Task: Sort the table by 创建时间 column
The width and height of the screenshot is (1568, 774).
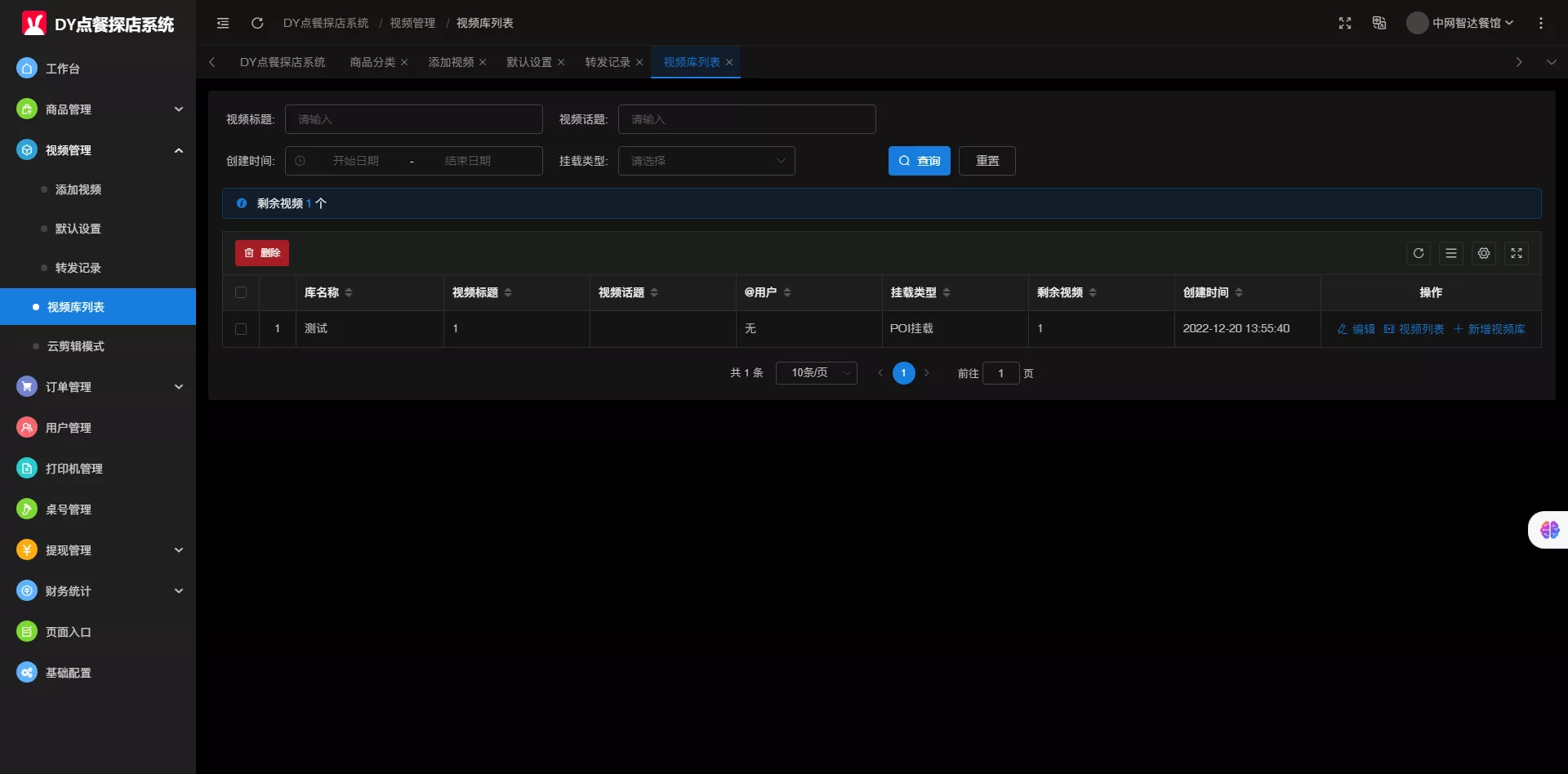Action: click(1239, 292)
